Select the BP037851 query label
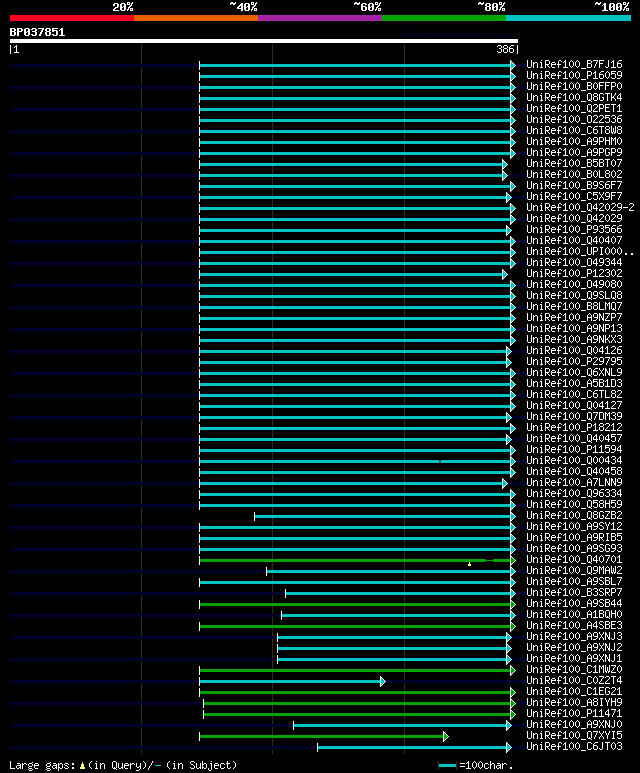 37,33
